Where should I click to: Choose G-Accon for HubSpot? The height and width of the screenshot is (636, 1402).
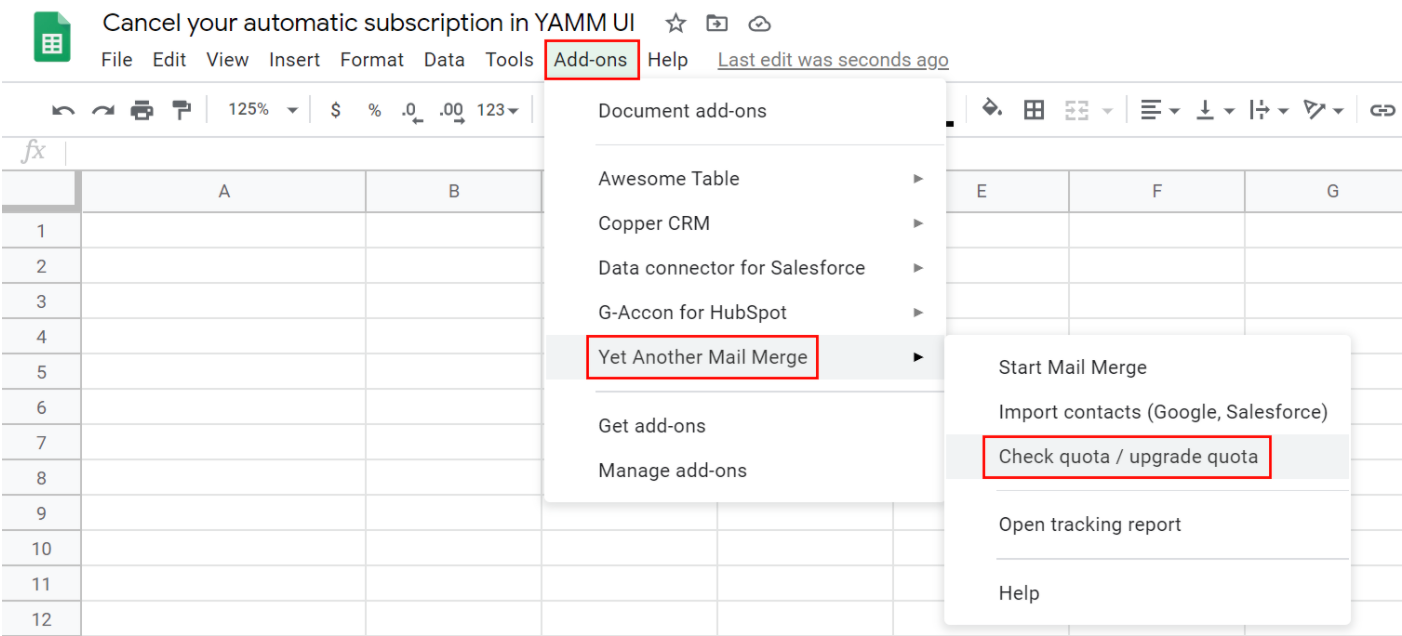pos(745,313)
